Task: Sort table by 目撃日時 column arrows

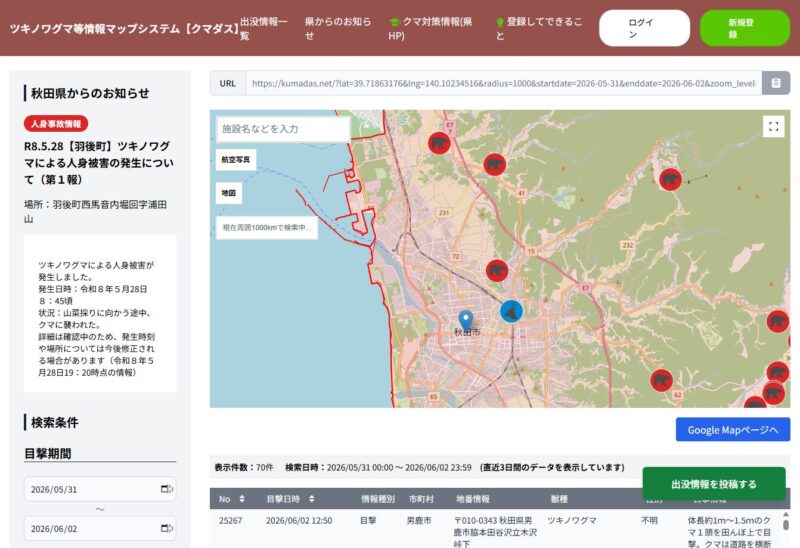Action: point(311,499)
